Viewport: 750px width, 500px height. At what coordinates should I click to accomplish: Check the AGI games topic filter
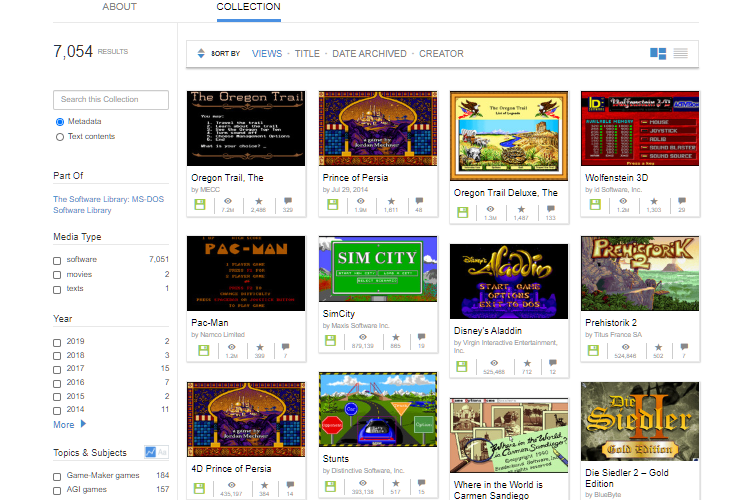(x=57, y=491)
